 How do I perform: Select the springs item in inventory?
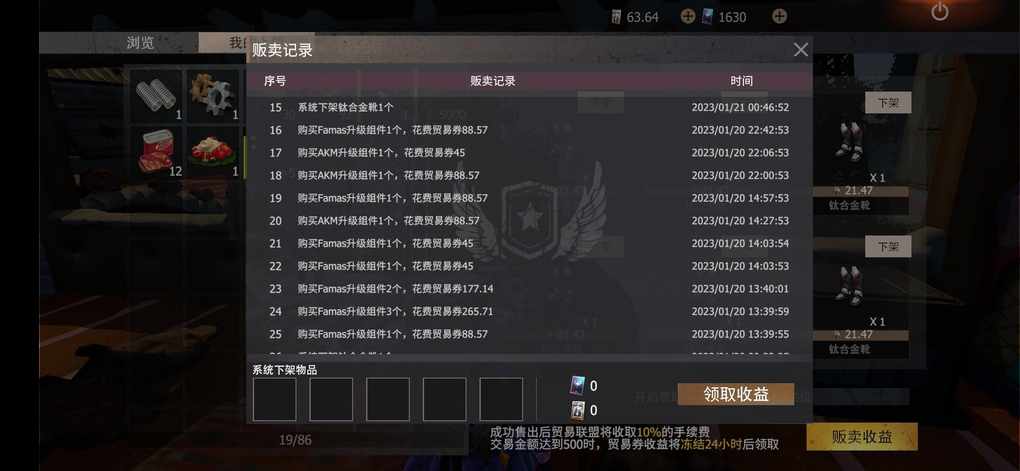click(x=156, y=96)
